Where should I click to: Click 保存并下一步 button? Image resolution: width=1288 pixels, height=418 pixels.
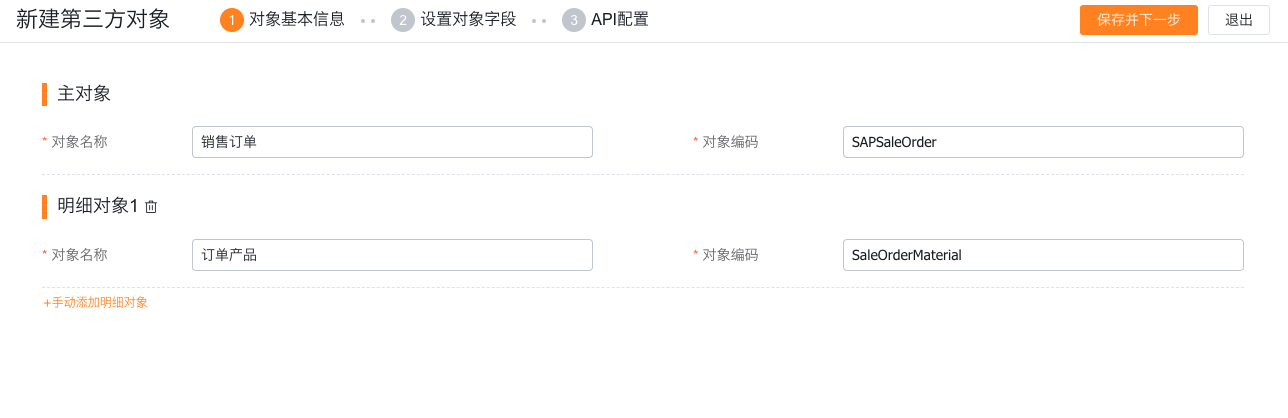coord(1139,20)
